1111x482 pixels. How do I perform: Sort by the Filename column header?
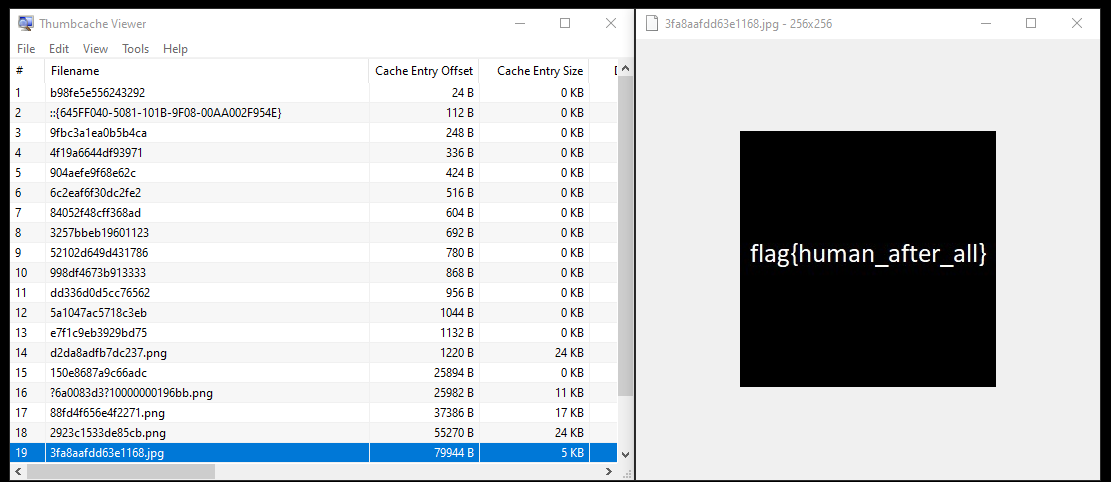207,71
